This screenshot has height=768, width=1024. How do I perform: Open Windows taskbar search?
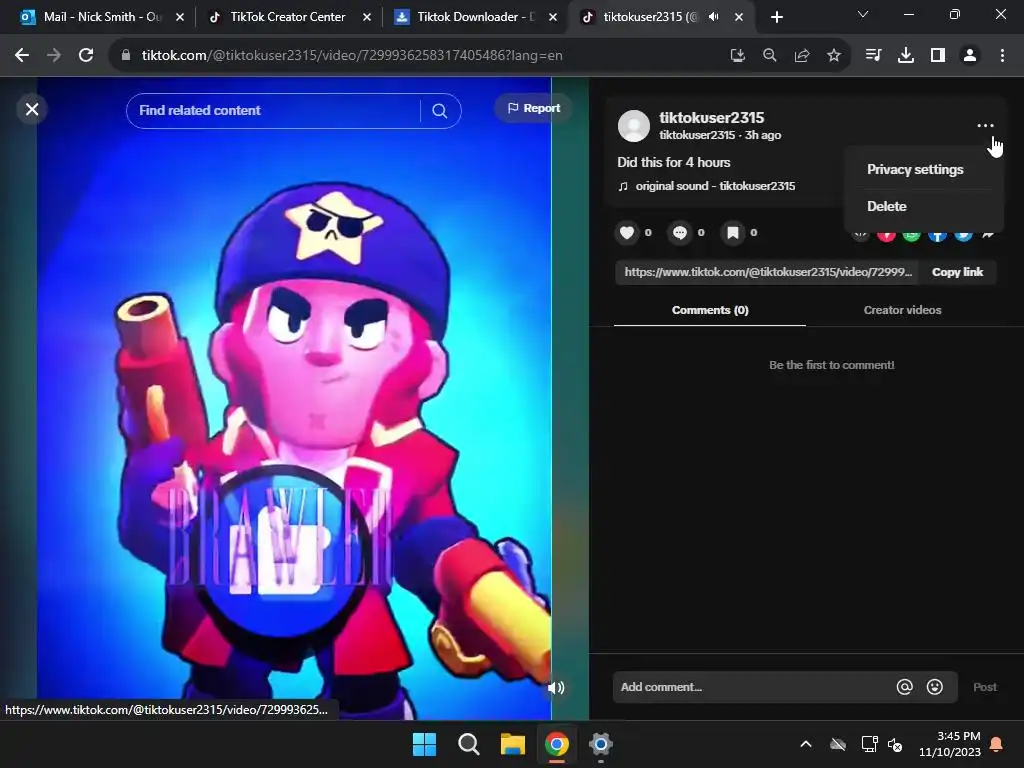(468, 744)
